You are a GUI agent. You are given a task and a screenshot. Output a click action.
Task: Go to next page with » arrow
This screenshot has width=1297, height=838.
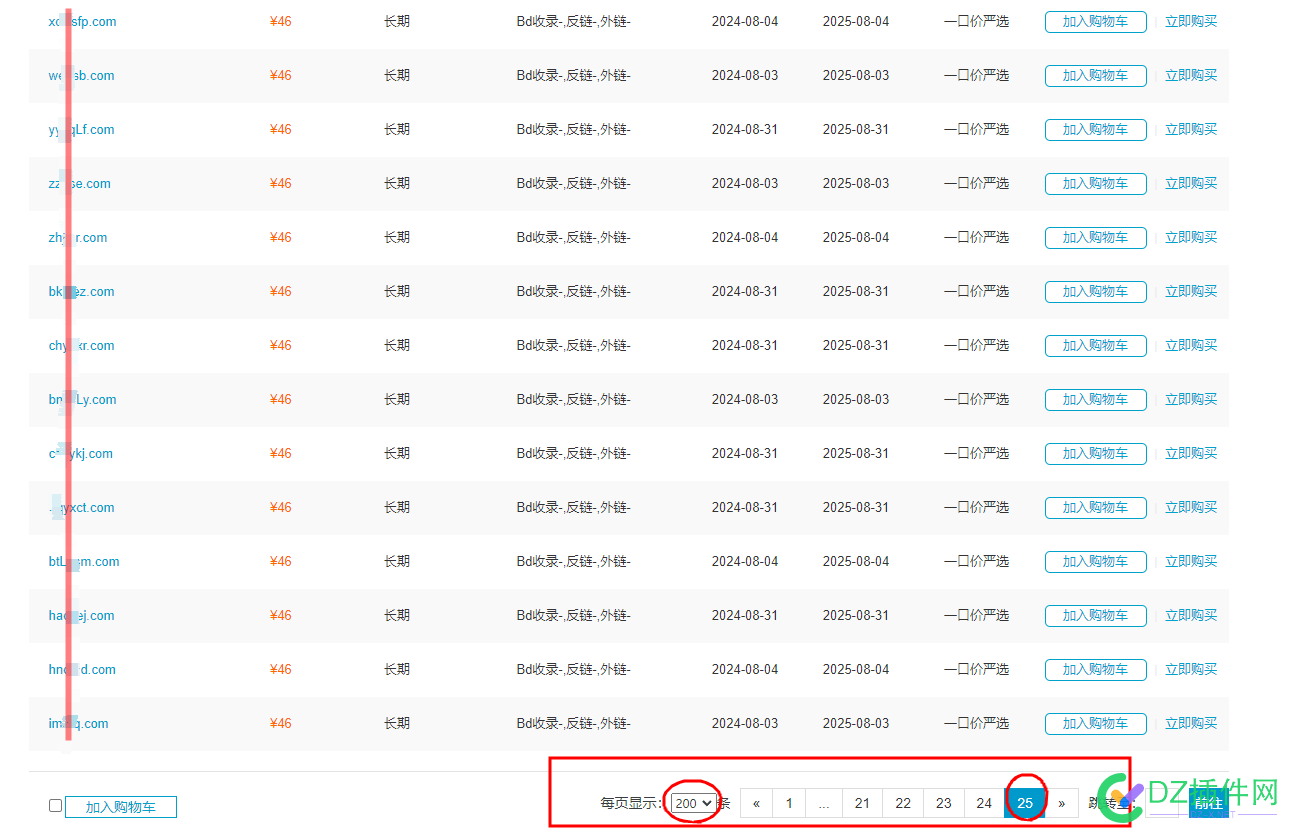tap(1062, 803)
